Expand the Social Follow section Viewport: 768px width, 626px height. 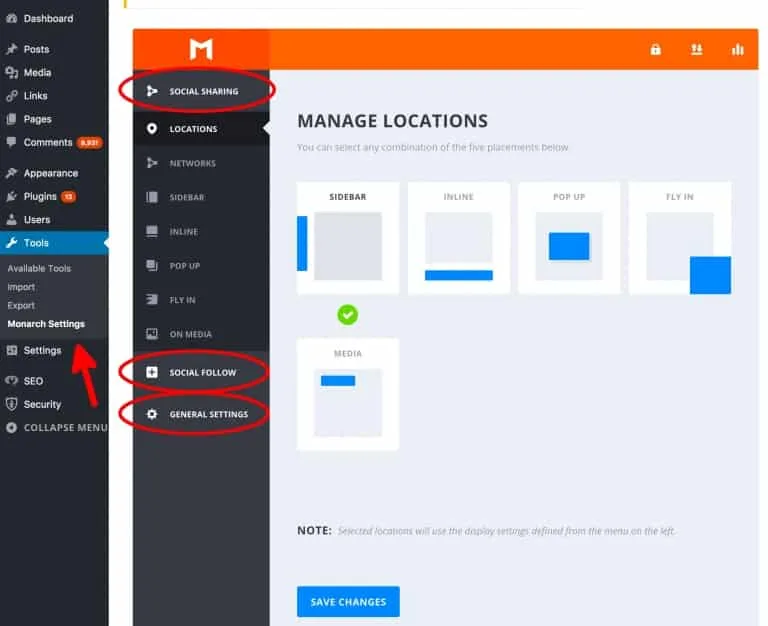pos(201,372)
